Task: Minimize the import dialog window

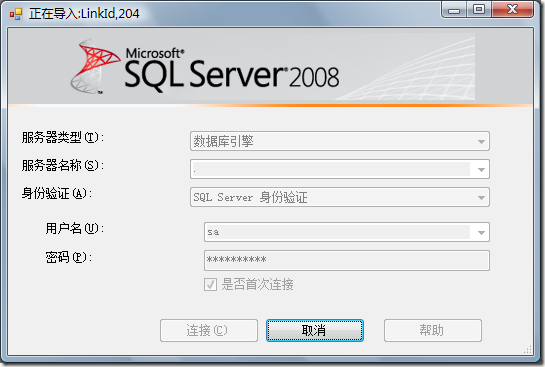Action: [x=454, y=10]
